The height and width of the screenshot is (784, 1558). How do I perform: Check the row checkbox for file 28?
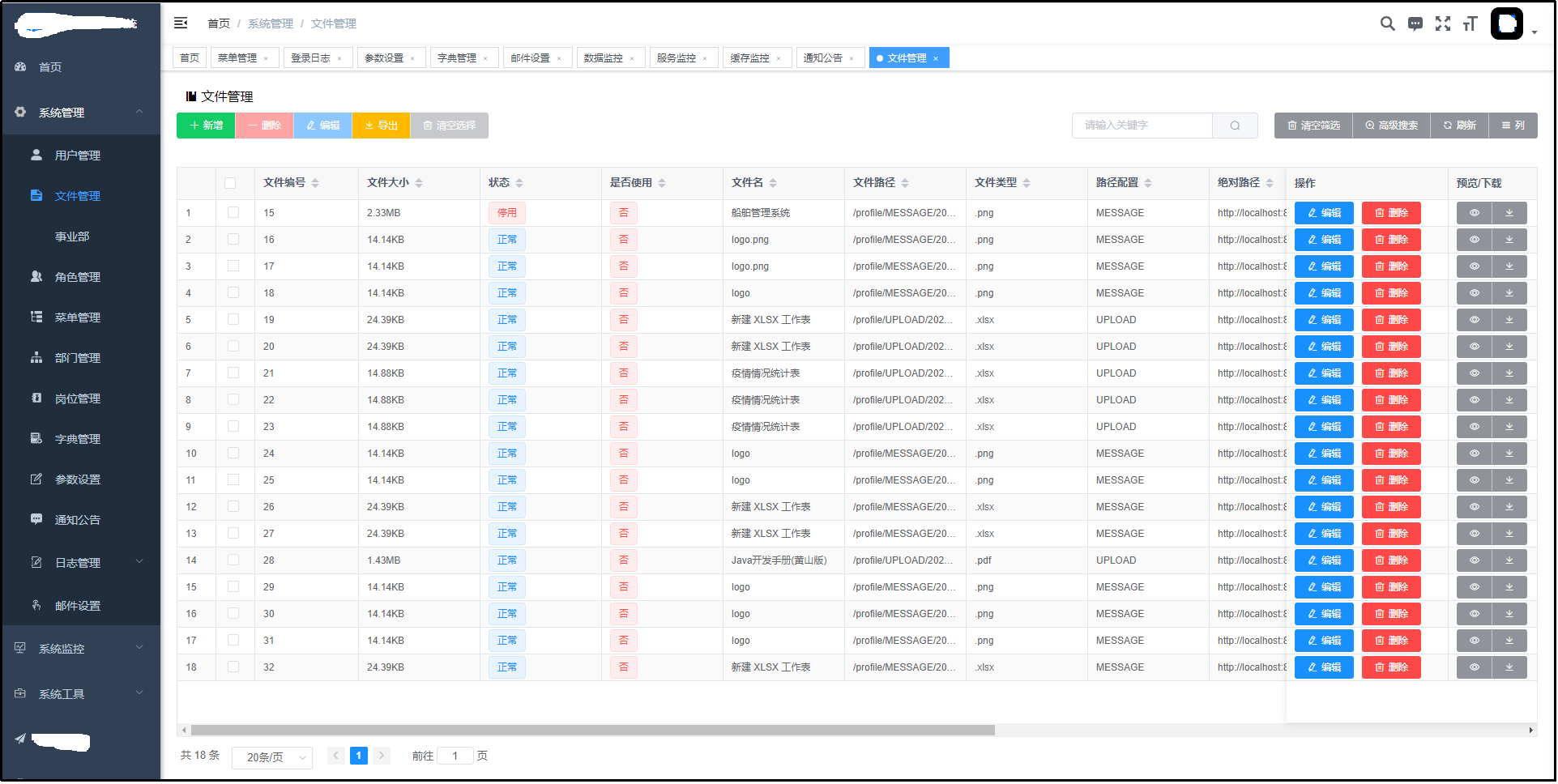pos(233,560)
